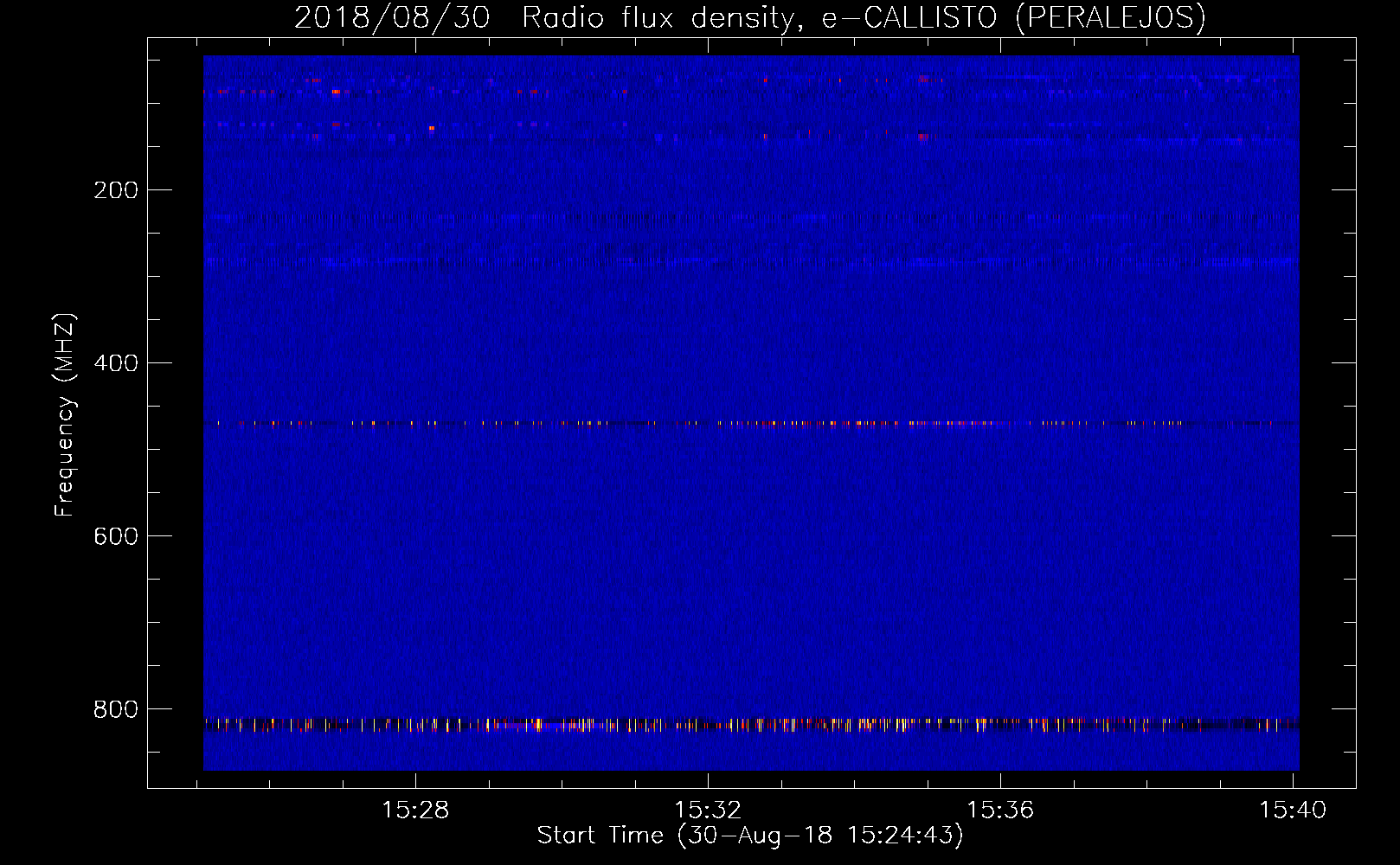Click the 'Start Time (30-Aug-18 15:24:43)' label
This screenshot has height=865, width=1400.
750,836
